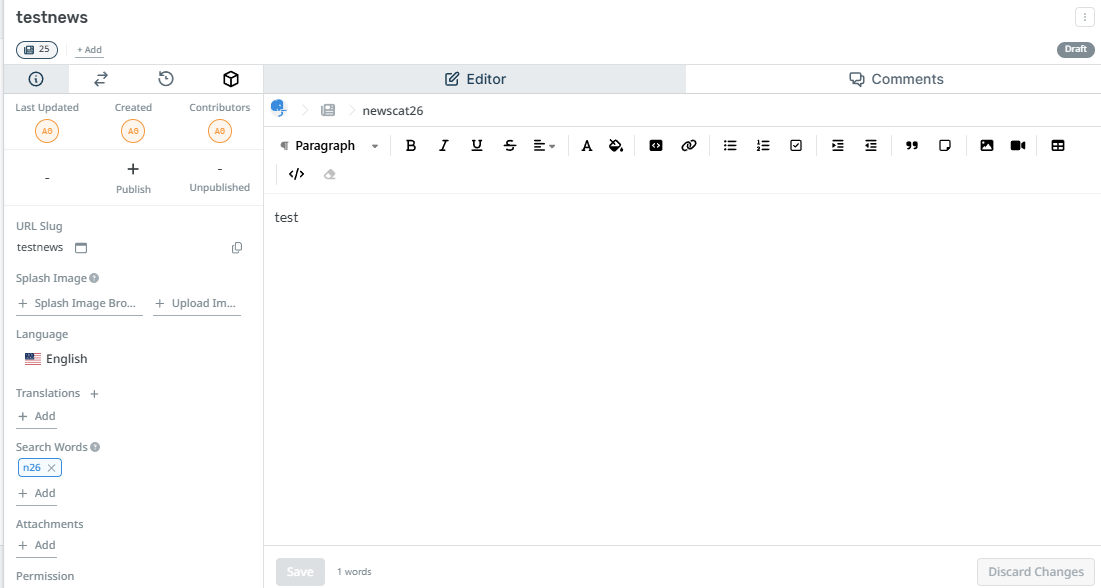The image size is (1101, 588).
Task: Toggle underline formatting
Action: click(477, 146)
